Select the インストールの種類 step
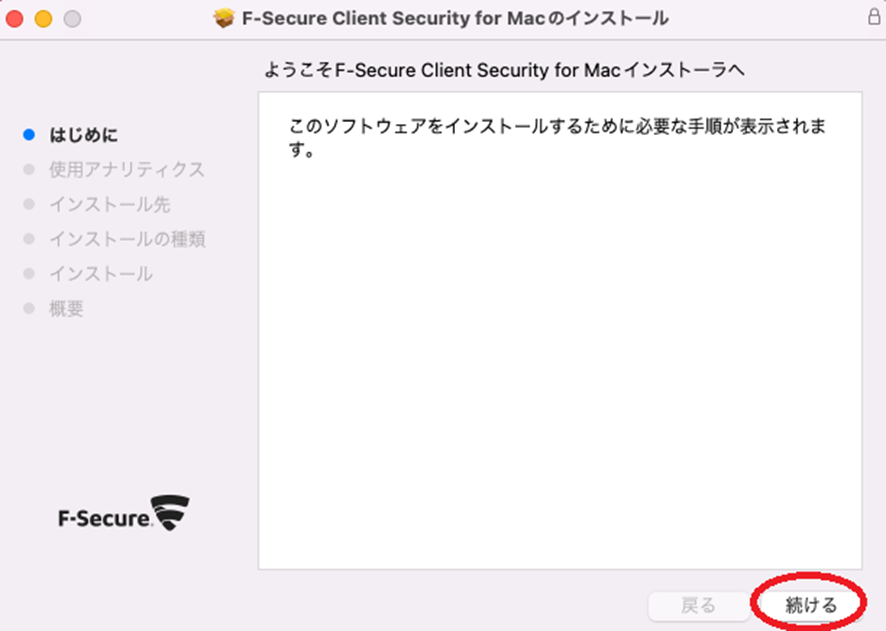Image resolution: width=886 pixels, height=631 pixels. tap(128, 239)
